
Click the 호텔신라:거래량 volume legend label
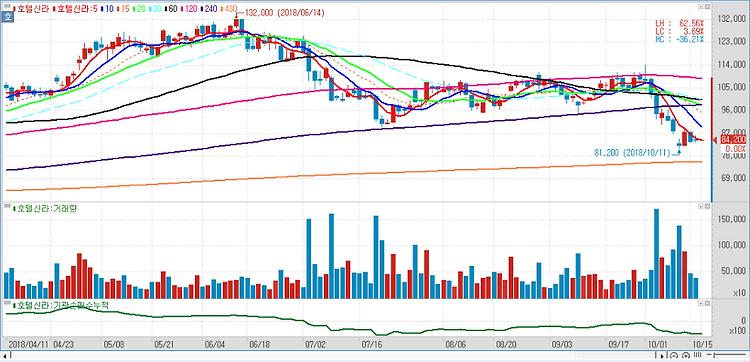[x=45, y=208]
